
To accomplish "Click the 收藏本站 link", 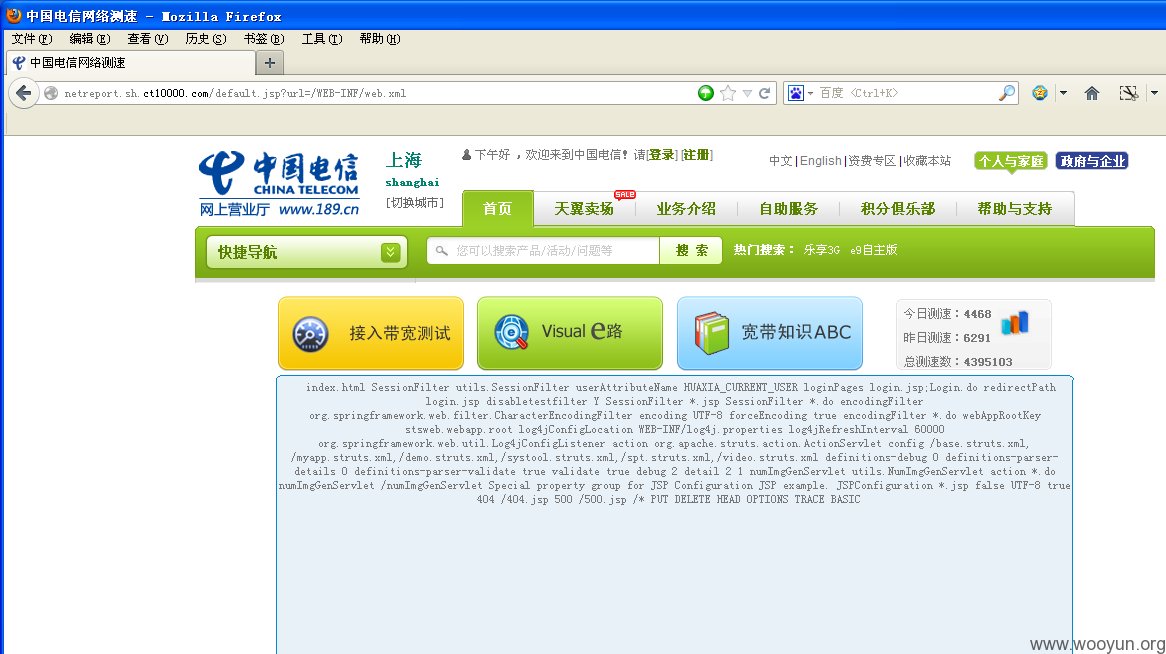I will click(x=927, y=161).
